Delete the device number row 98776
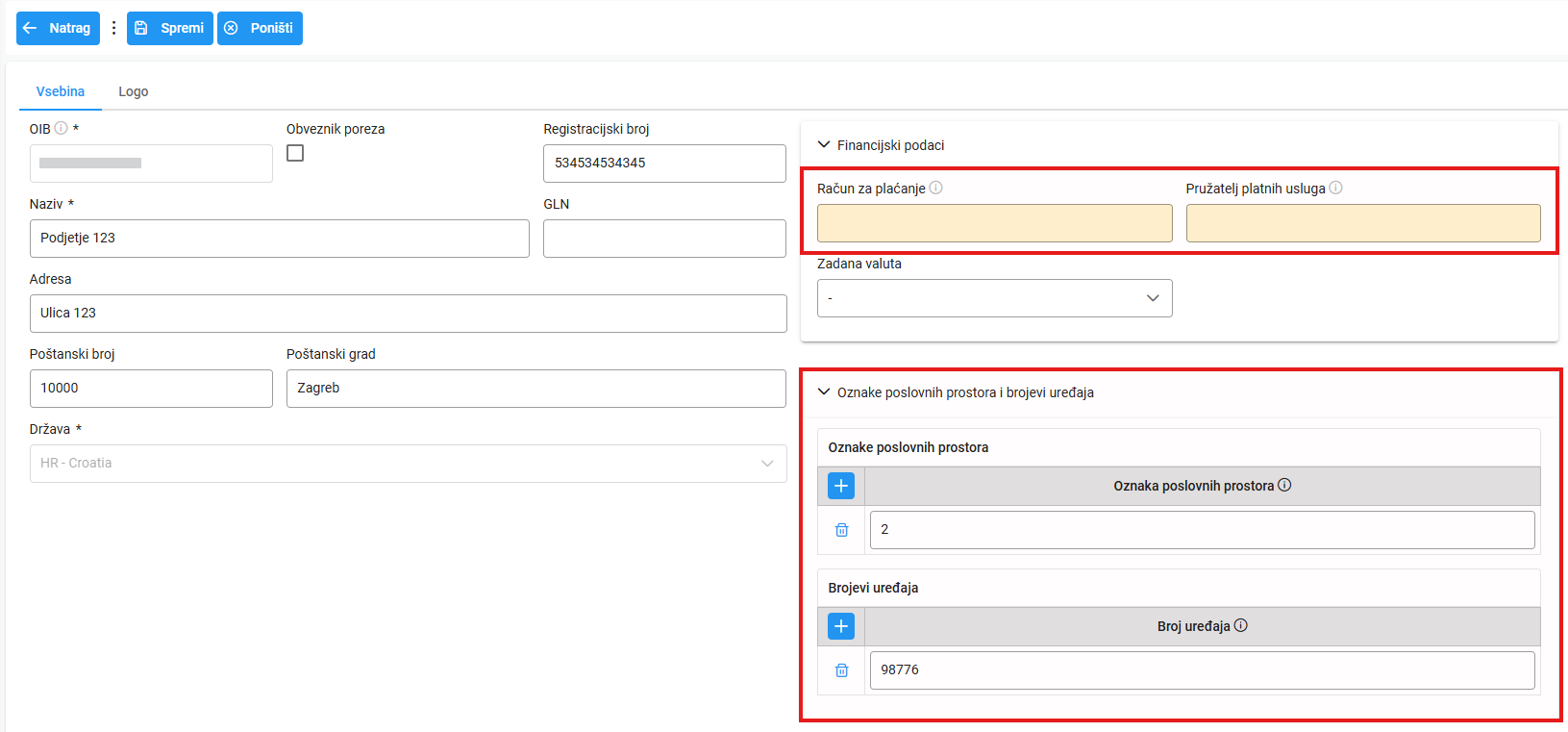Screen dimensions: 1568x732 tap(841, 670)
